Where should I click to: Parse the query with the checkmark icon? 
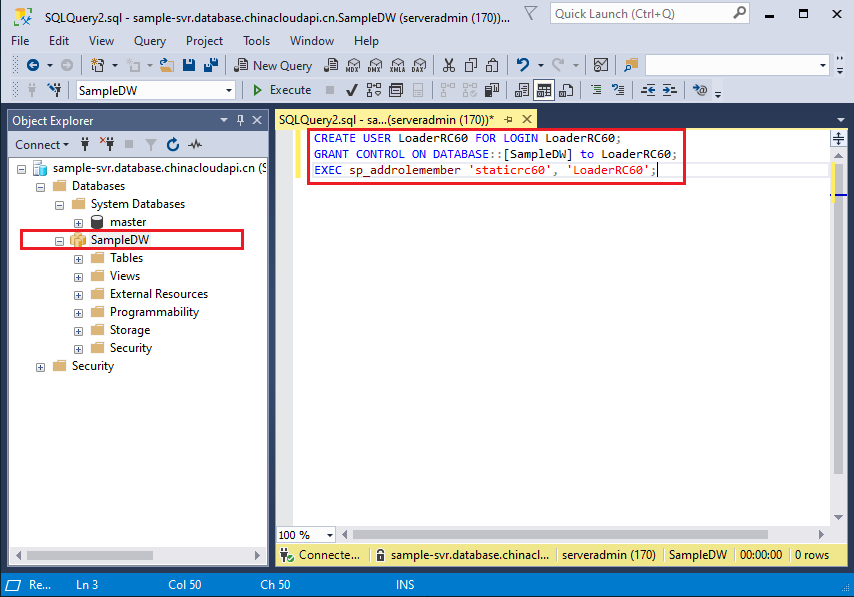(352, 90)
